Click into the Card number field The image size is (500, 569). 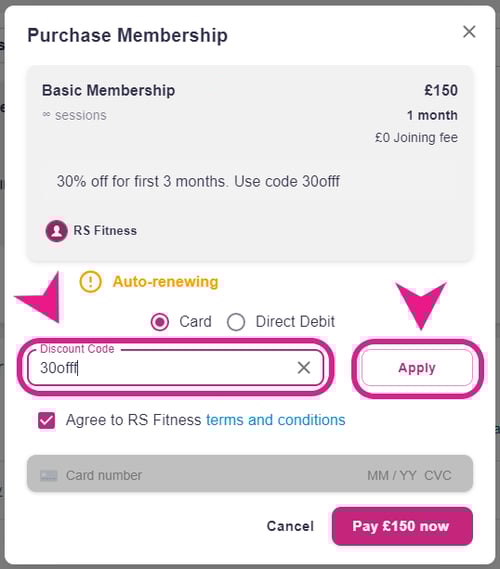point(203,475)
